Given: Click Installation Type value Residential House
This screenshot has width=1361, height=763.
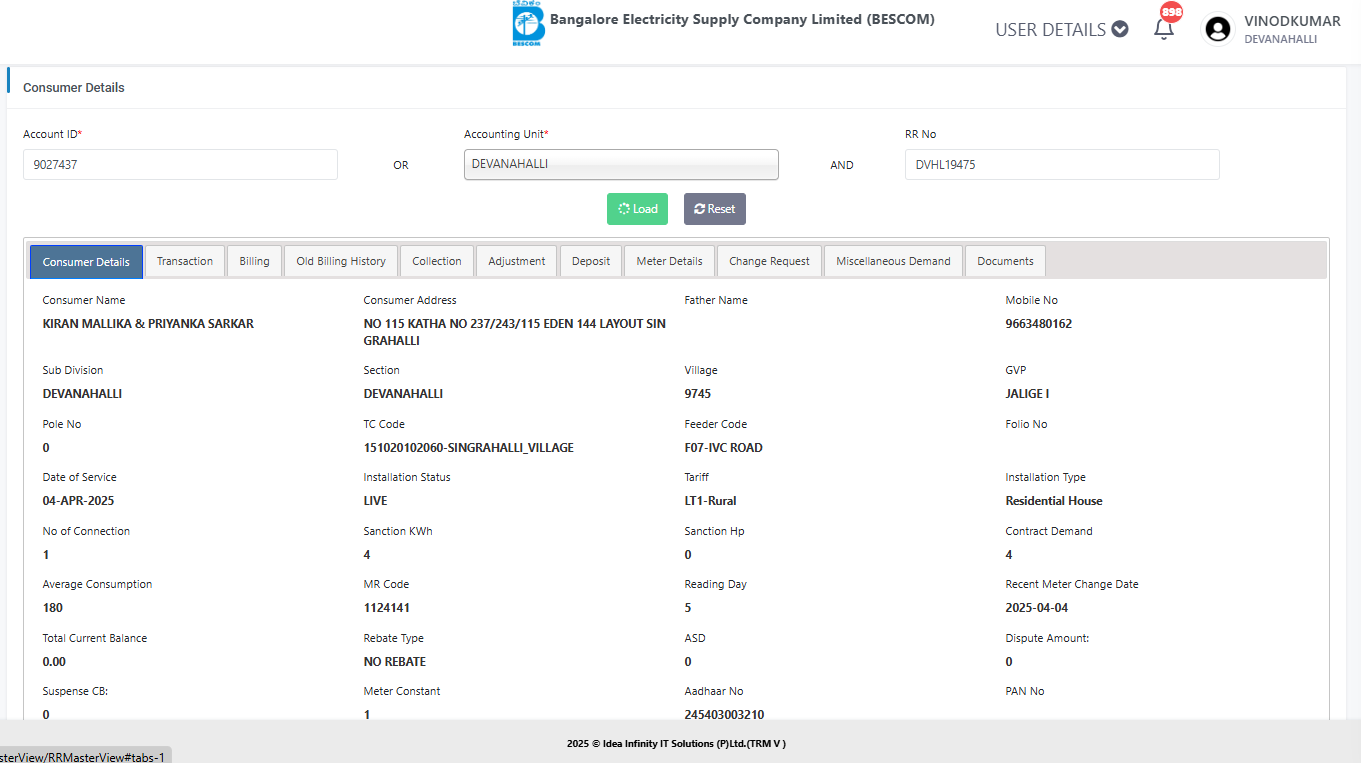Looking at the screenshot, I should (1054, 501).
